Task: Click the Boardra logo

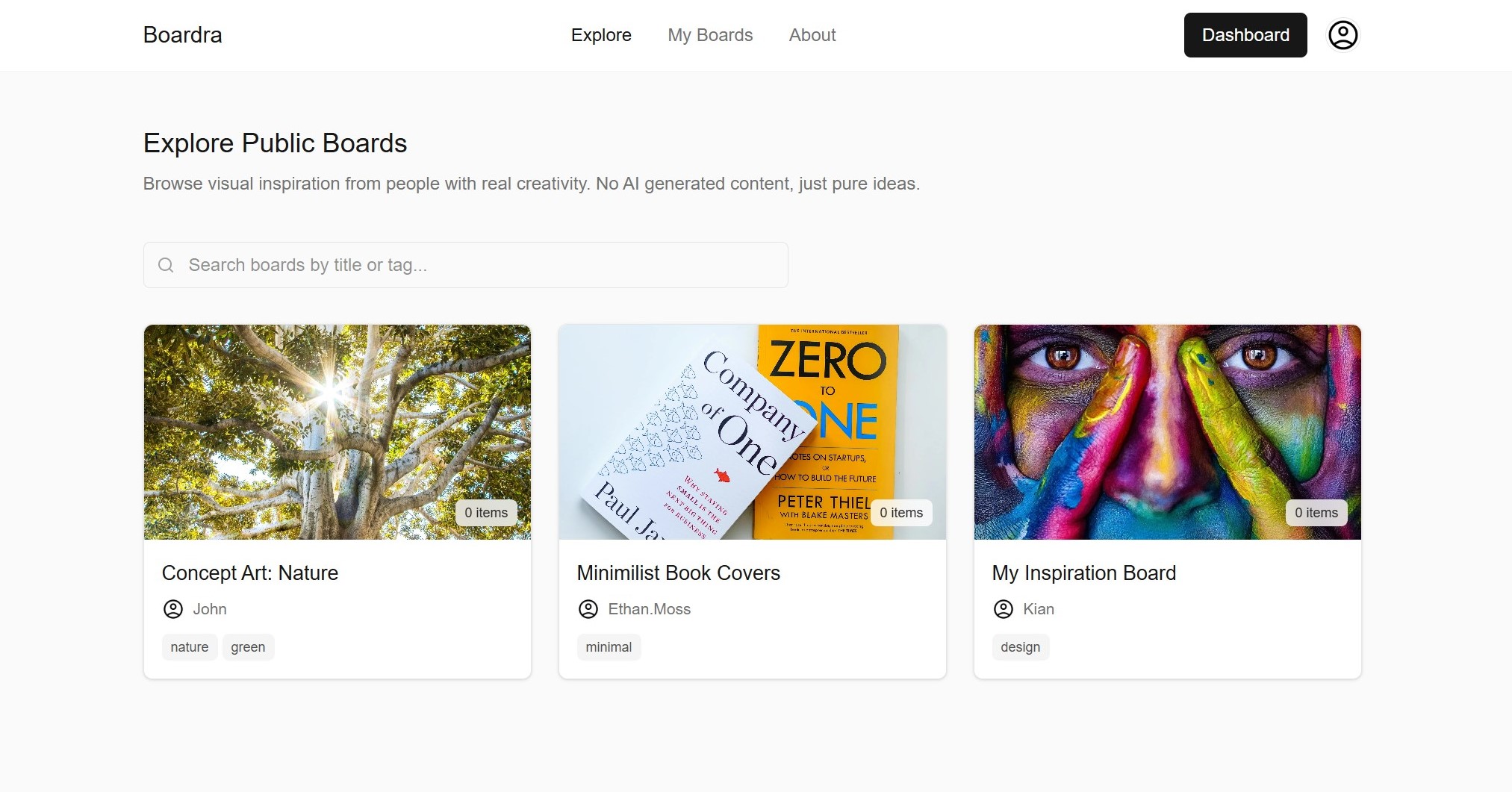Action: [x=182, y=35]
